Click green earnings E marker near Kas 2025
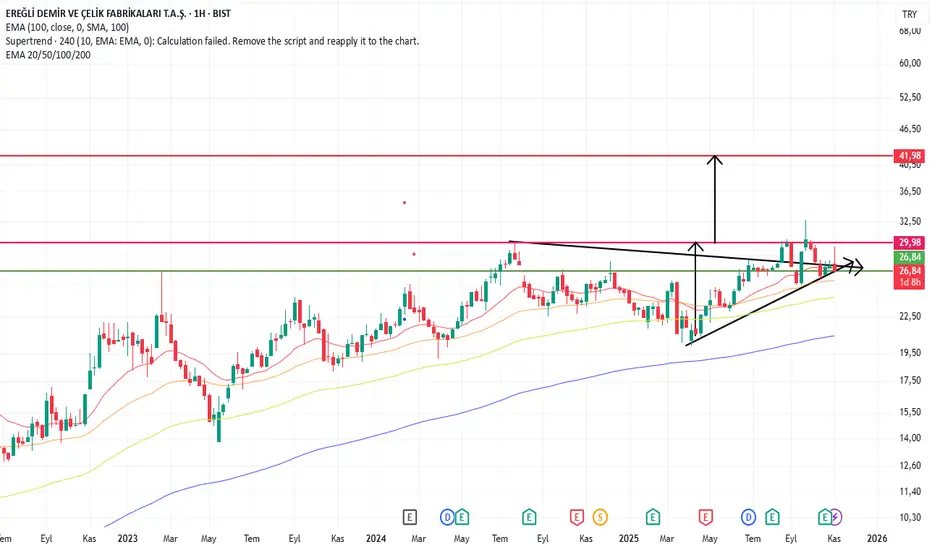This screenshot has height=550, width=932. click(x=824, y=517)
